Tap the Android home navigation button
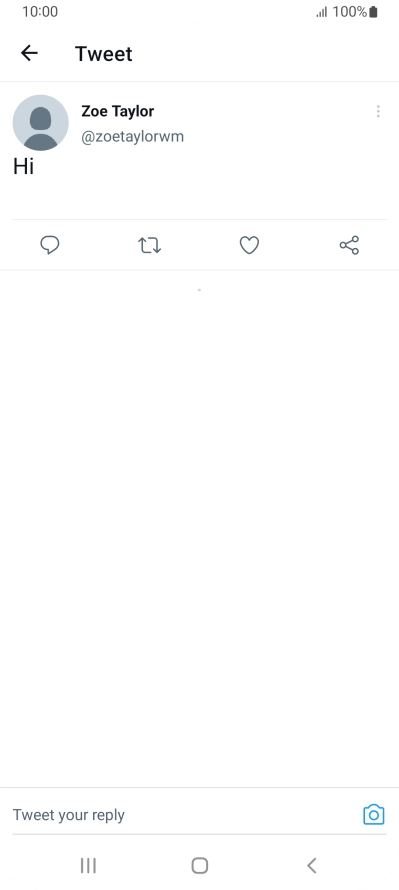 (200, 866)
